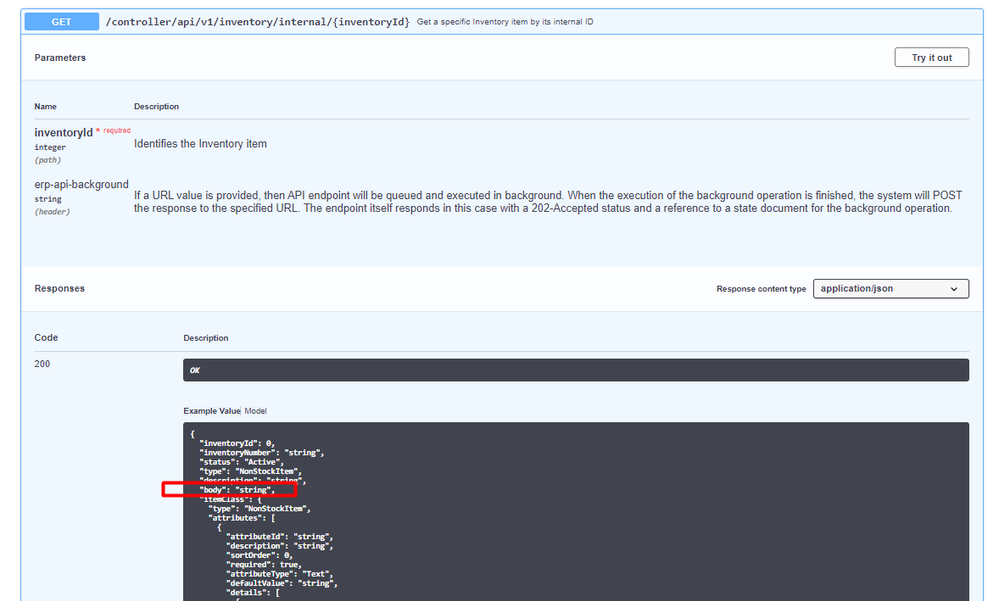Click the red required marker next to inventoryId
This screenshot has width=999, height=601.
(113, 131)
